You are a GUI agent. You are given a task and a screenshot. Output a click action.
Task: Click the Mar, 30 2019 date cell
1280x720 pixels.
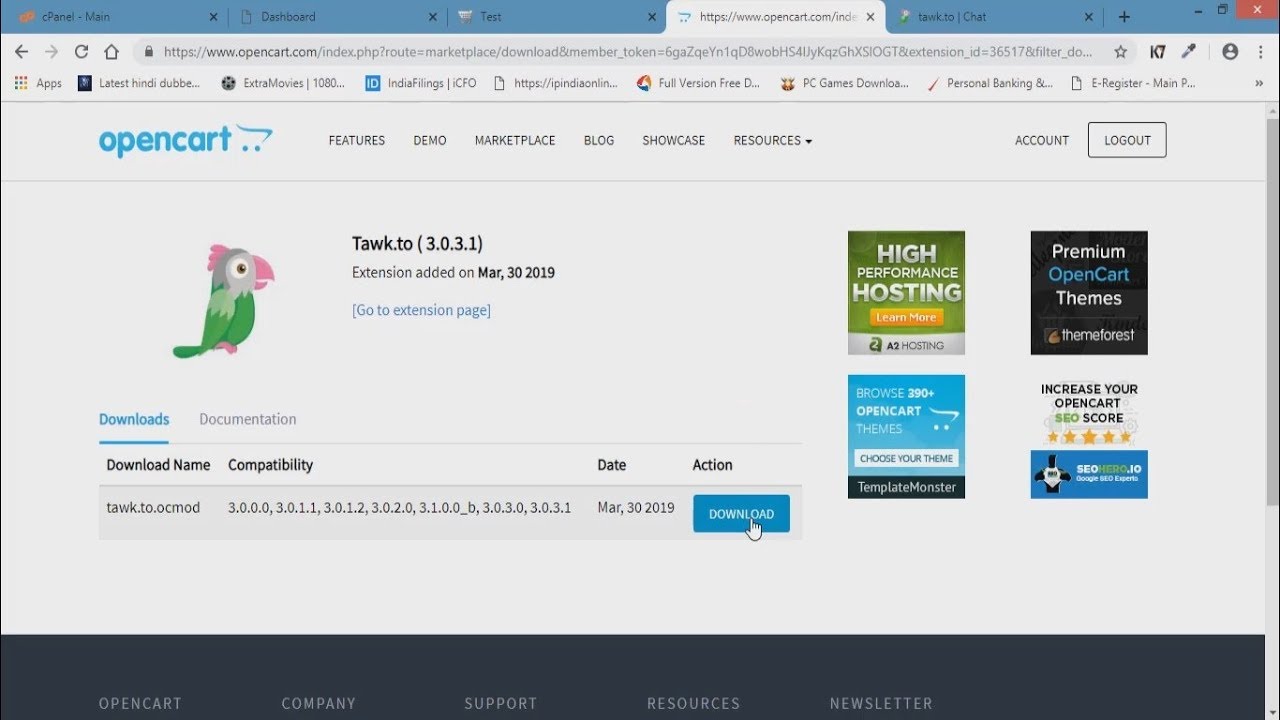point(636,508)
